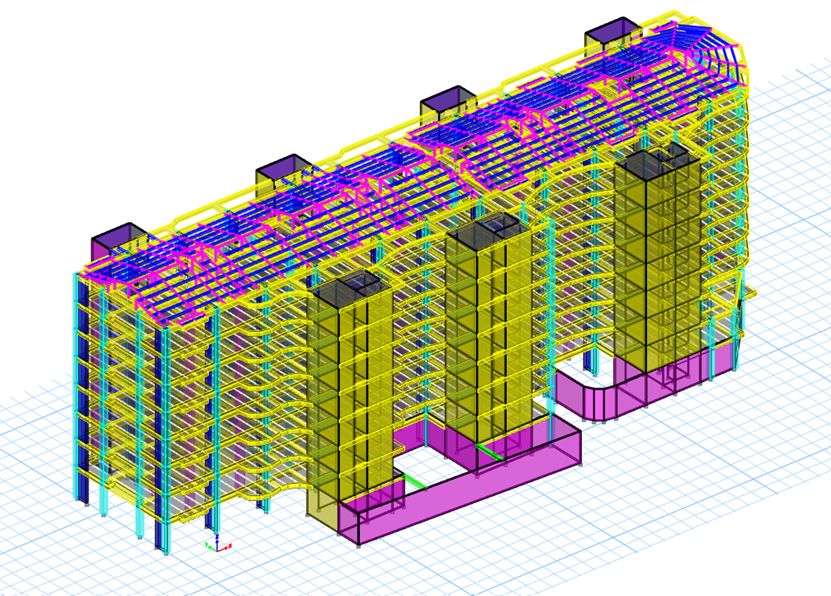Image resolution: width=831 pixels, height=596 pixels.
Task: Select dark top slab of middle core
Action: [x=485, y=226]
